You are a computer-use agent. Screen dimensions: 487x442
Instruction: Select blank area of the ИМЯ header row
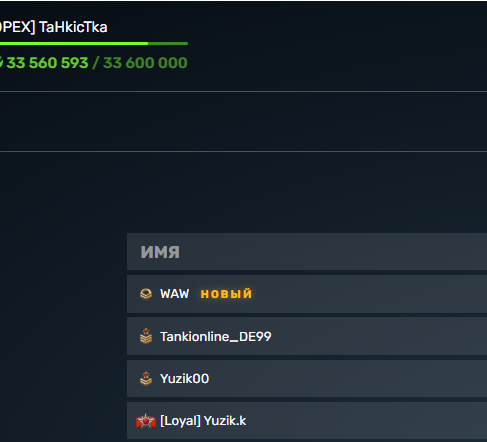click(333, 252)
